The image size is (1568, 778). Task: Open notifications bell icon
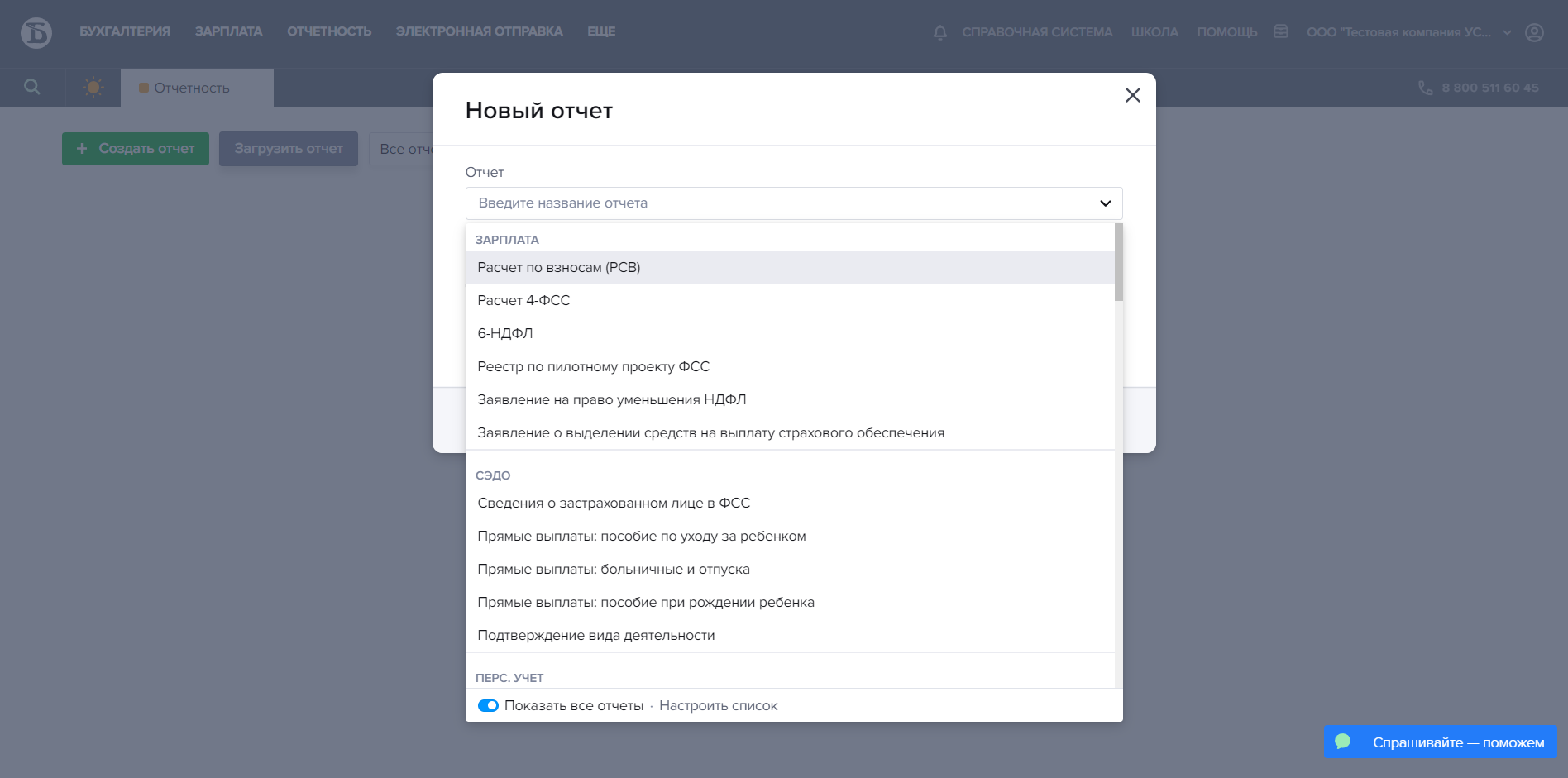click(x=940, y=33)
